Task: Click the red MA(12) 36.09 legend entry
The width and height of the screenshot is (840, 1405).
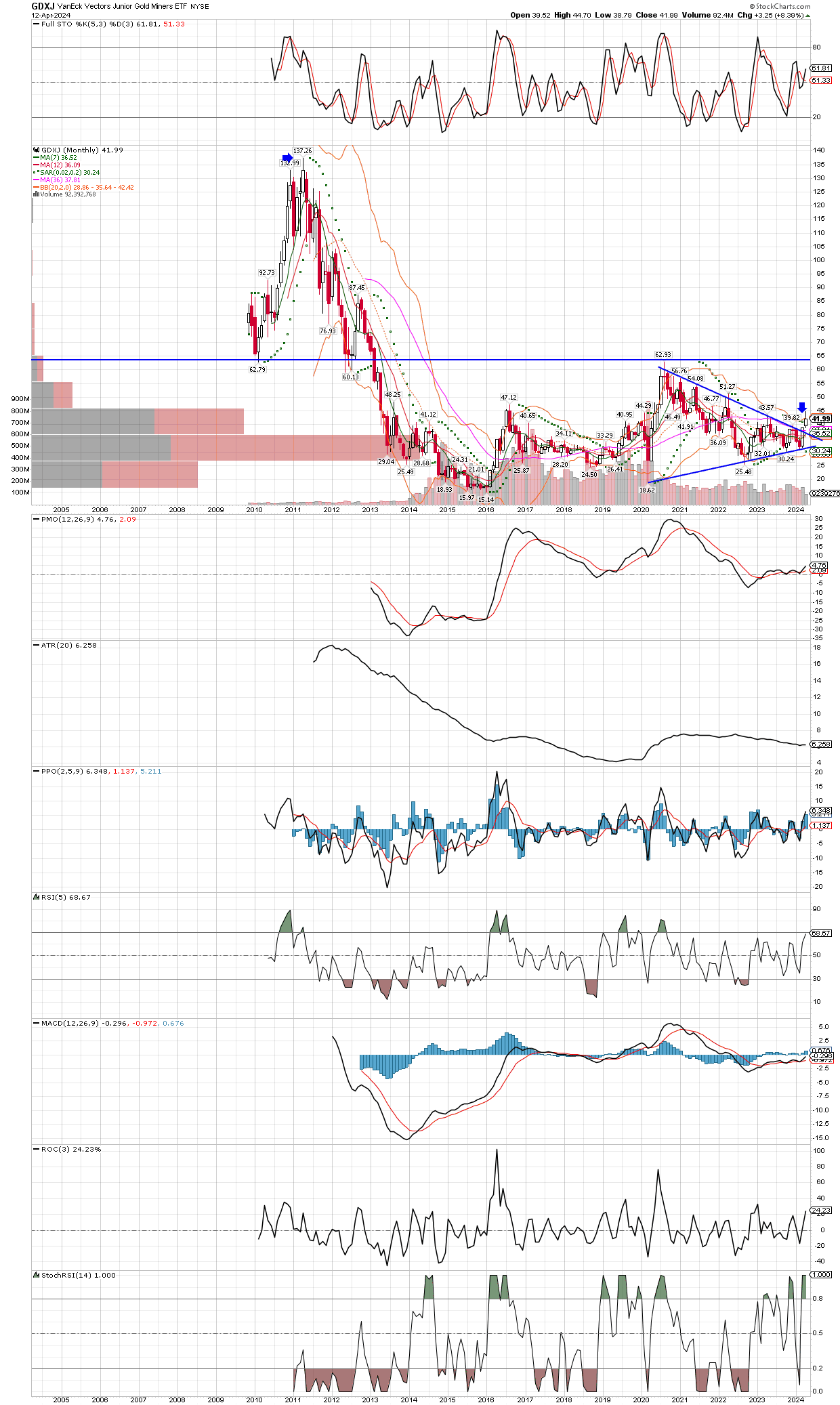Action: coord(57,165)
